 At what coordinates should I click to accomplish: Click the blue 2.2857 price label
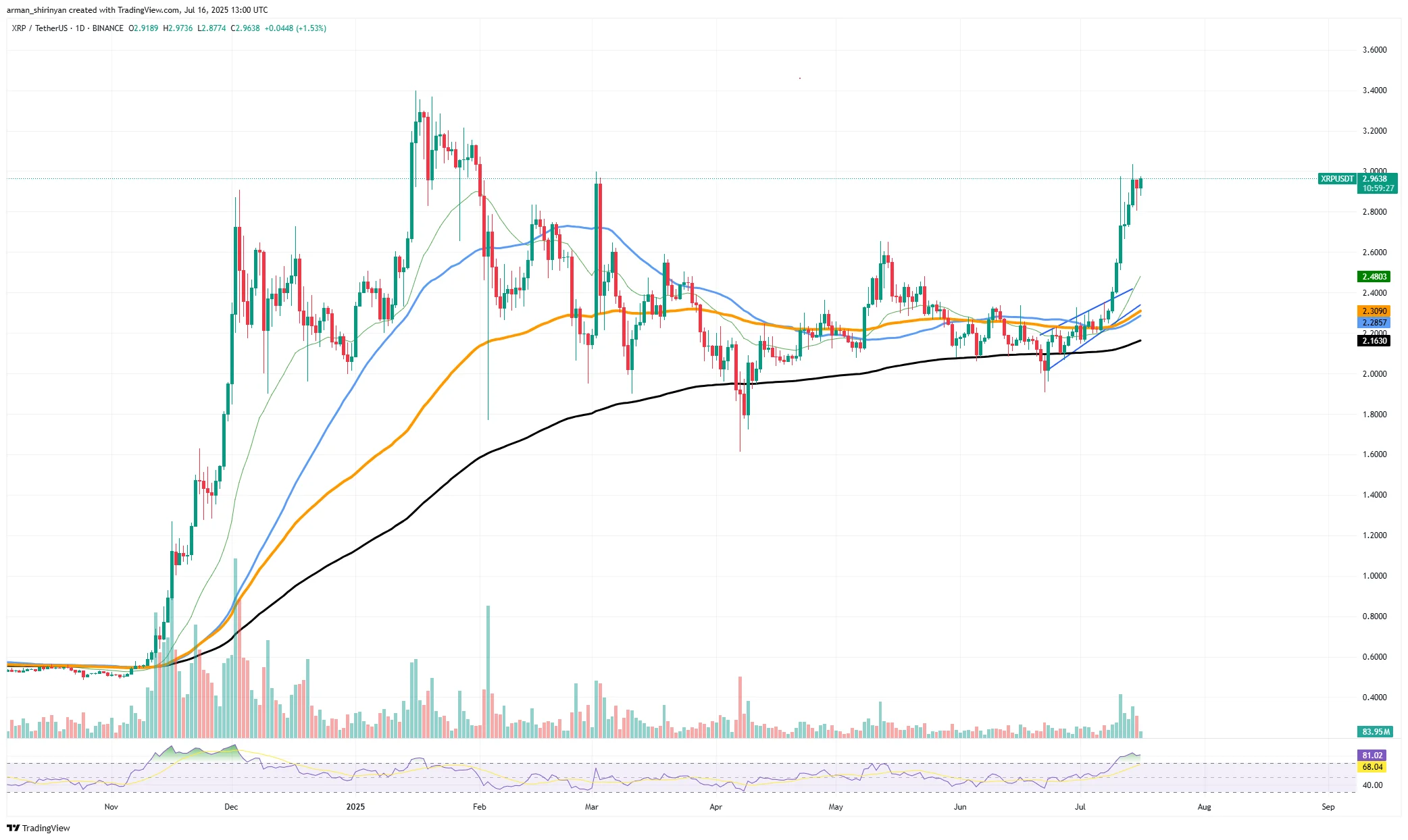pos(1374,323)
